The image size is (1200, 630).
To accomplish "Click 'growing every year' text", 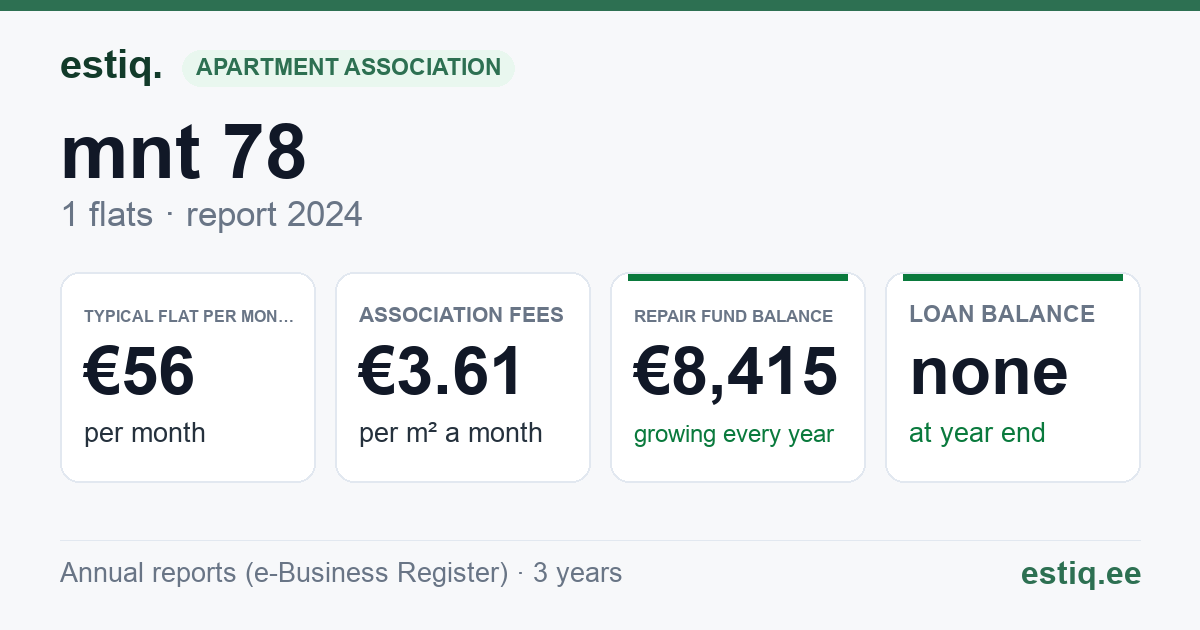I will coord(734,434).
